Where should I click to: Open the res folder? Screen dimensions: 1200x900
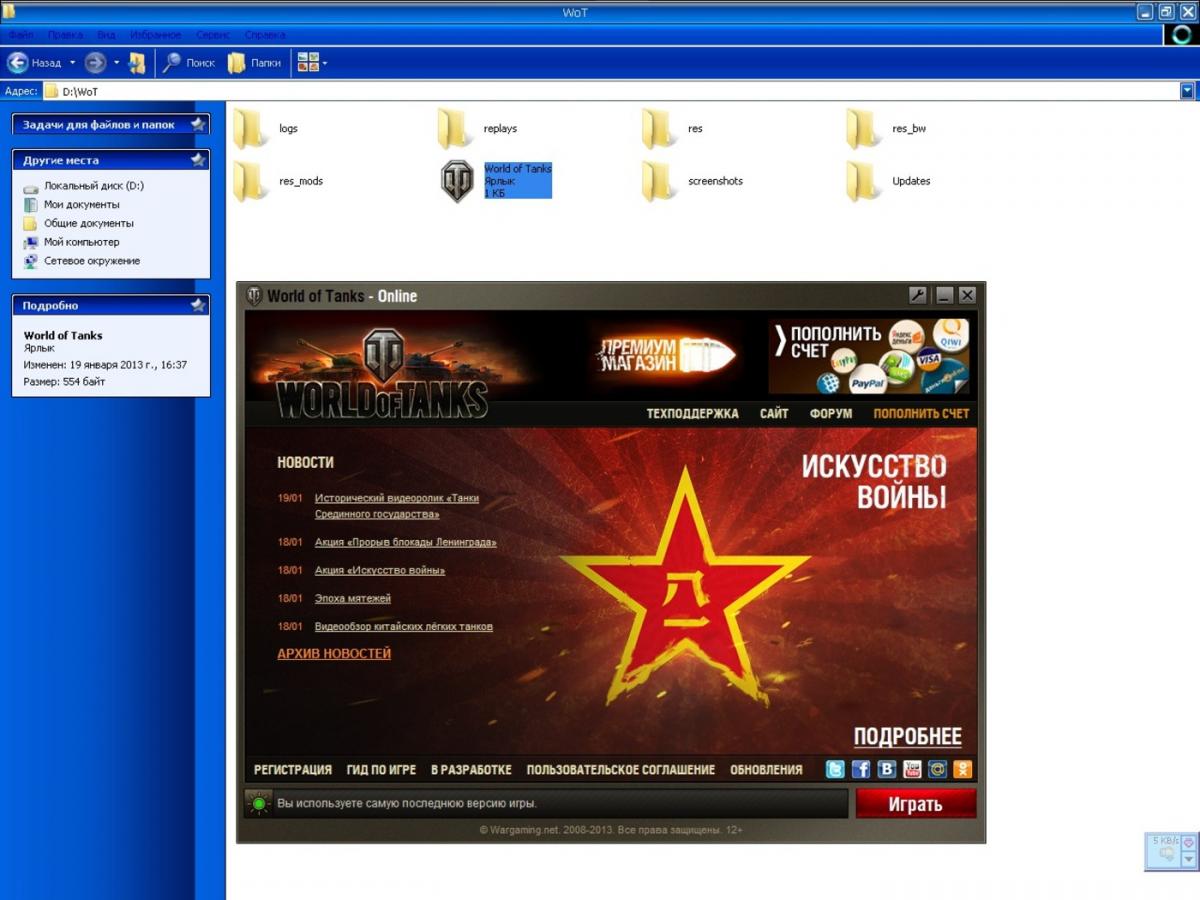tap(660, 129)
